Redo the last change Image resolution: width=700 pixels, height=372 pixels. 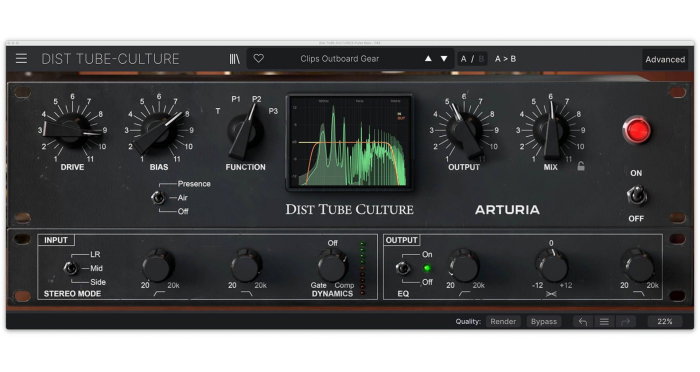(x=625, y=322)
